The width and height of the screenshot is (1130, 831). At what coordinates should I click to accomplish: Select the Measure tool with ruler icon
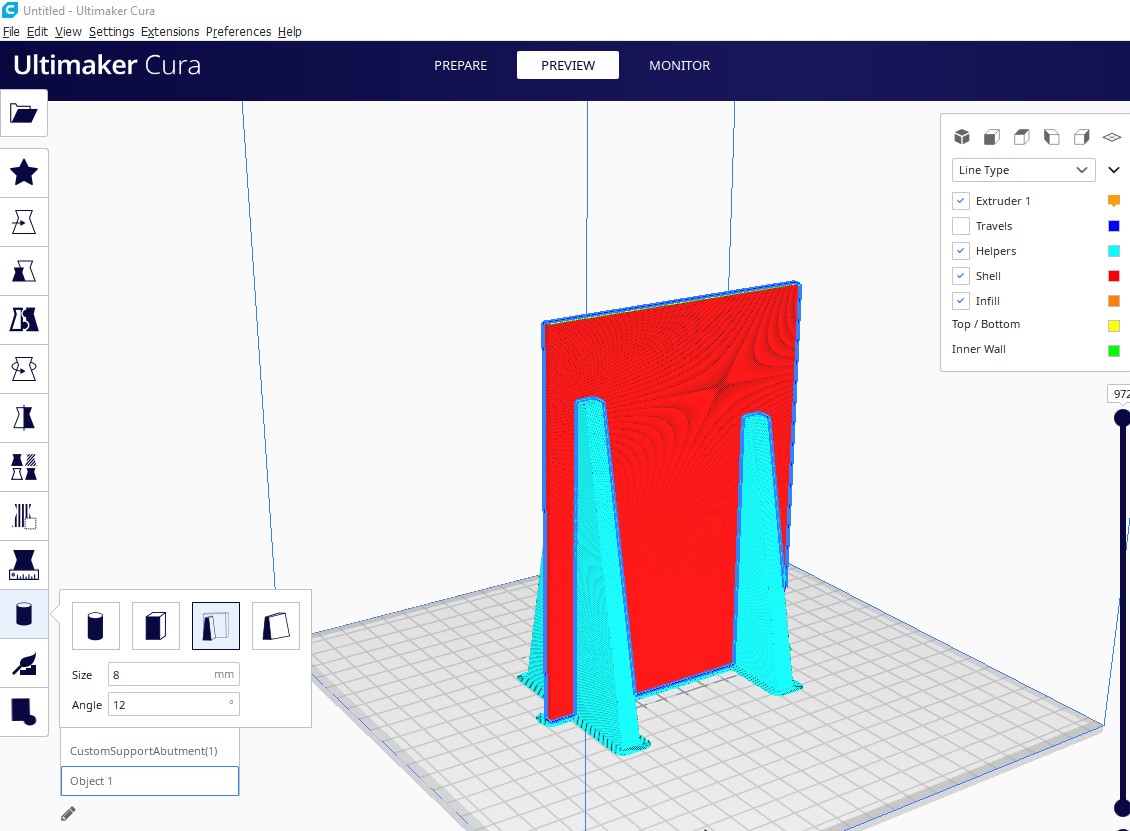point(24,565)
